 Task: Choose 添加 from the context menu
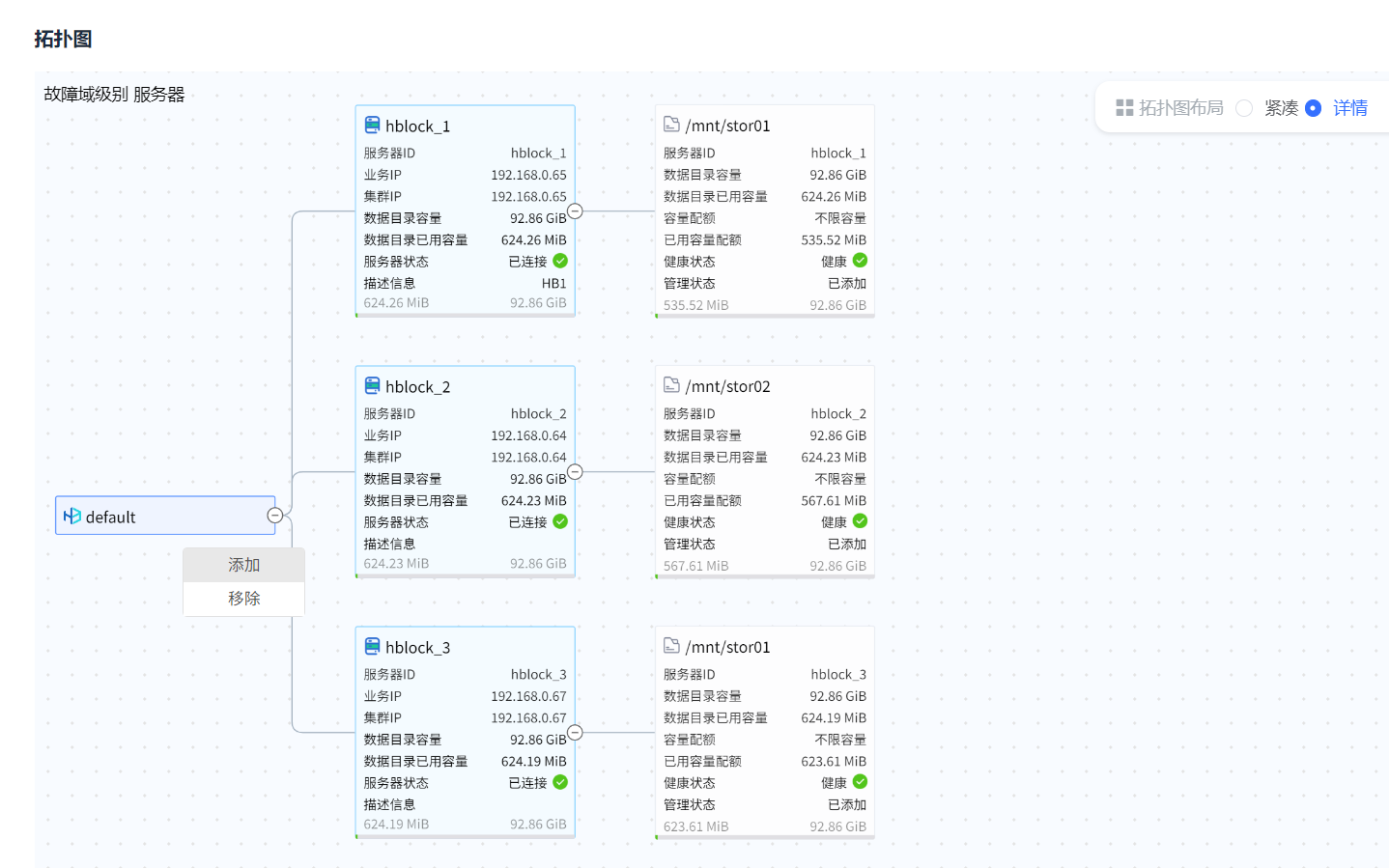[243, 565]
